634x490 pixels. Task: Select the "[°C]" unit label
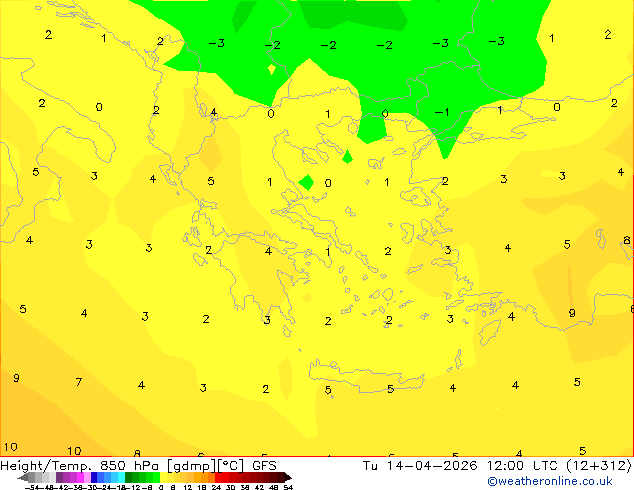point(231,466)
